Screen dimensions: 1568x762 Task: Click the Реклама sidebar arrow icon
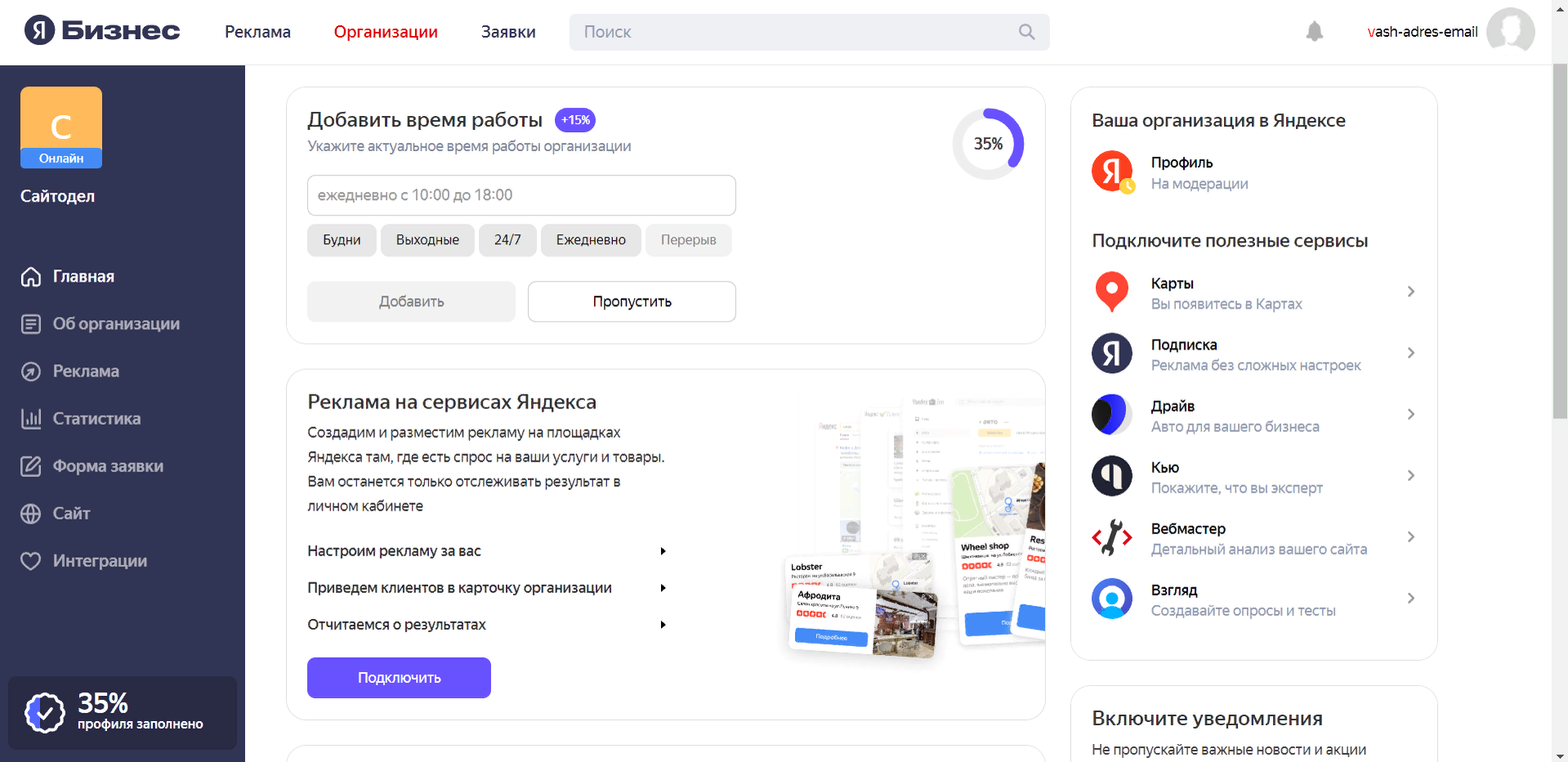click(31, 372)
